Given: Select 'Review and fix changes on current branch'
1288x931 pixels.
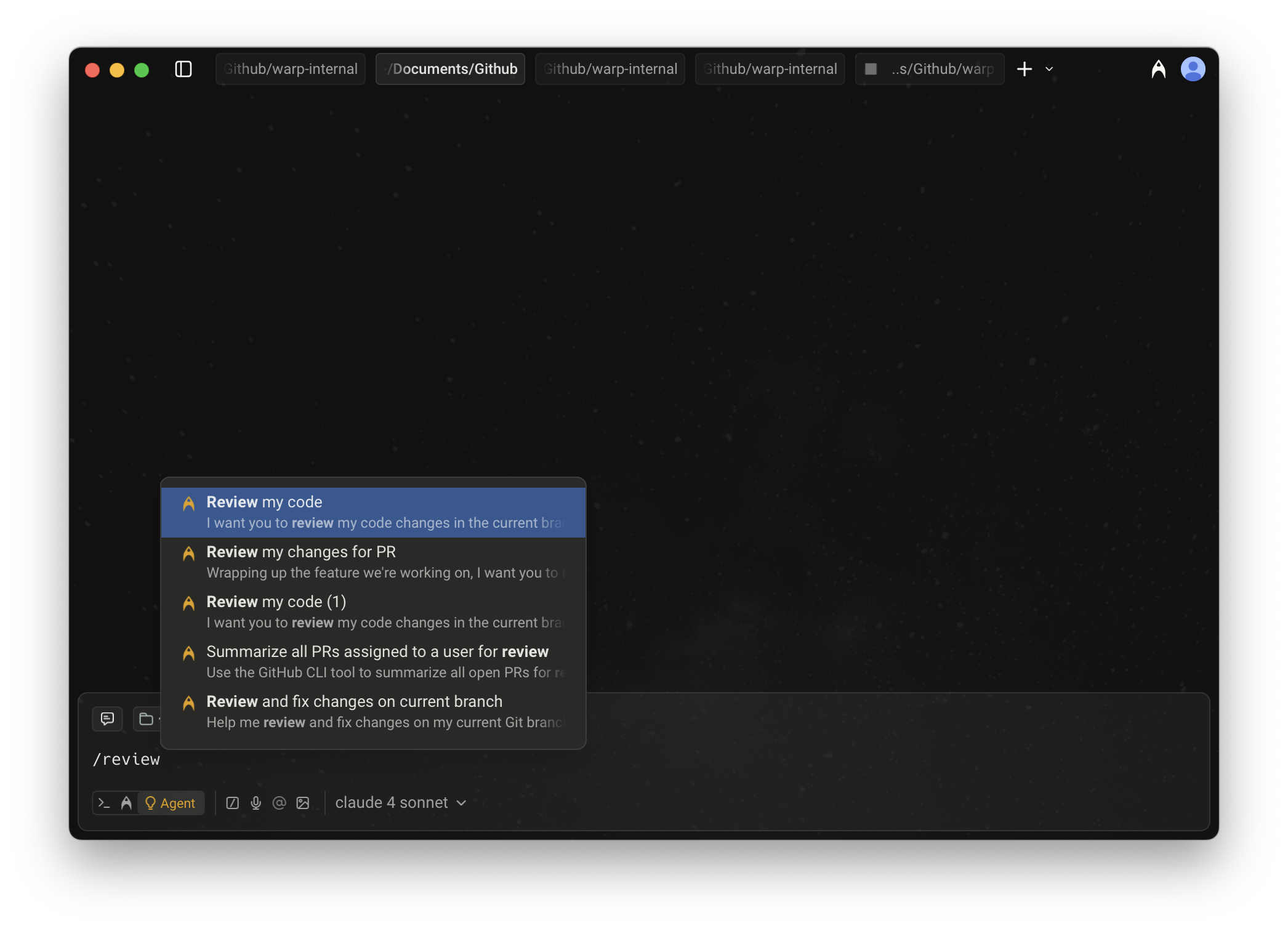Looking at the screenshot, I should 373,711.
